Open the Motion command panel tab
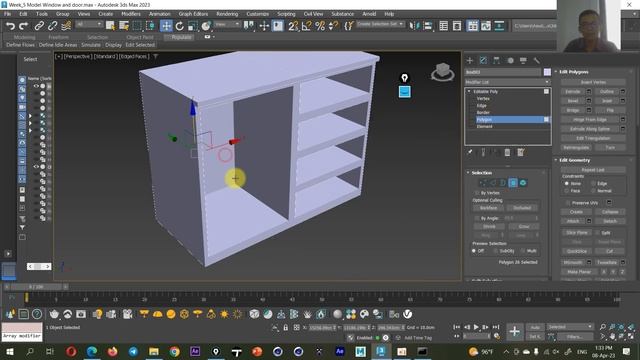The image size is (640, 360). point(510,60)
